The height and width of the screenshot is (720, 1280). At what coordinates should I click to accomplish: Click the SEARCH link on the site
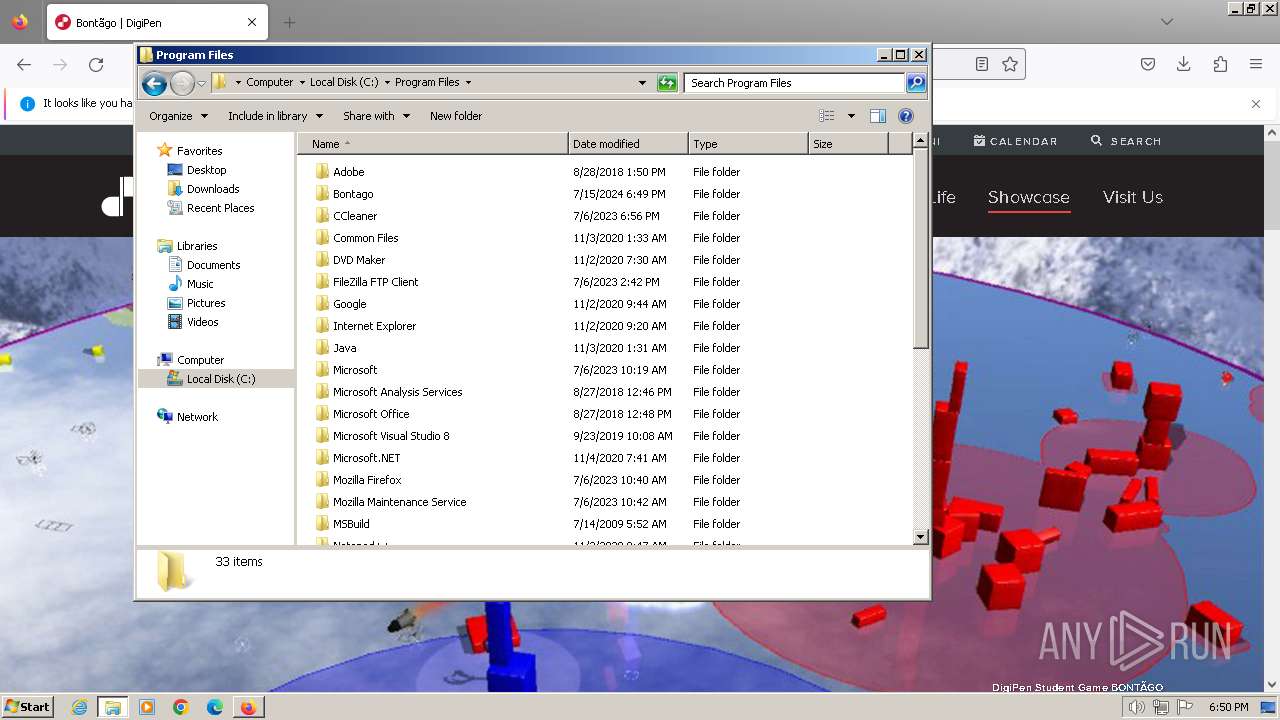click(x=1126, y=141)
